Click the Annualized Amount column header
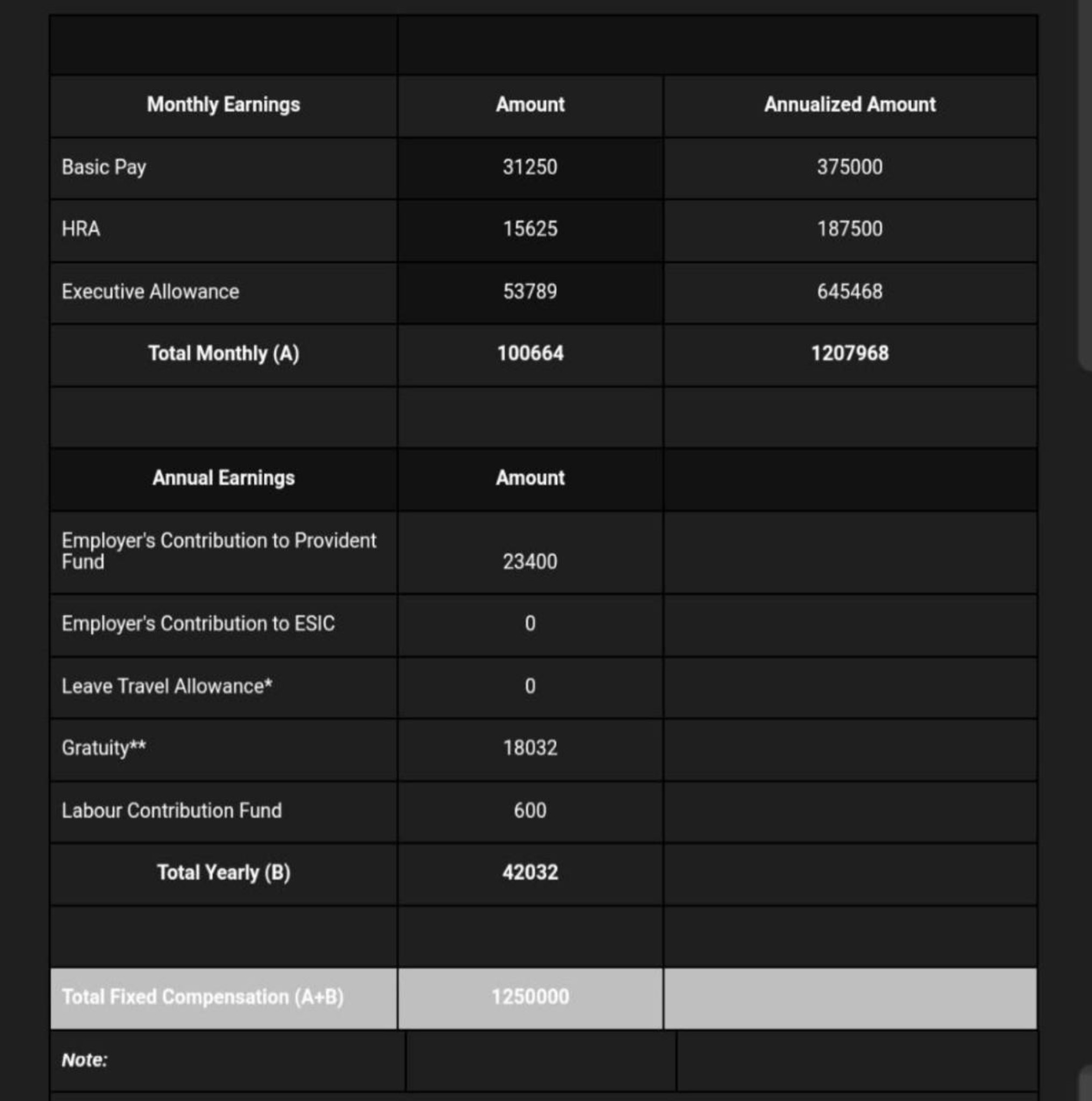Viewport: 1092px width, 1101px height. point(850,105)
